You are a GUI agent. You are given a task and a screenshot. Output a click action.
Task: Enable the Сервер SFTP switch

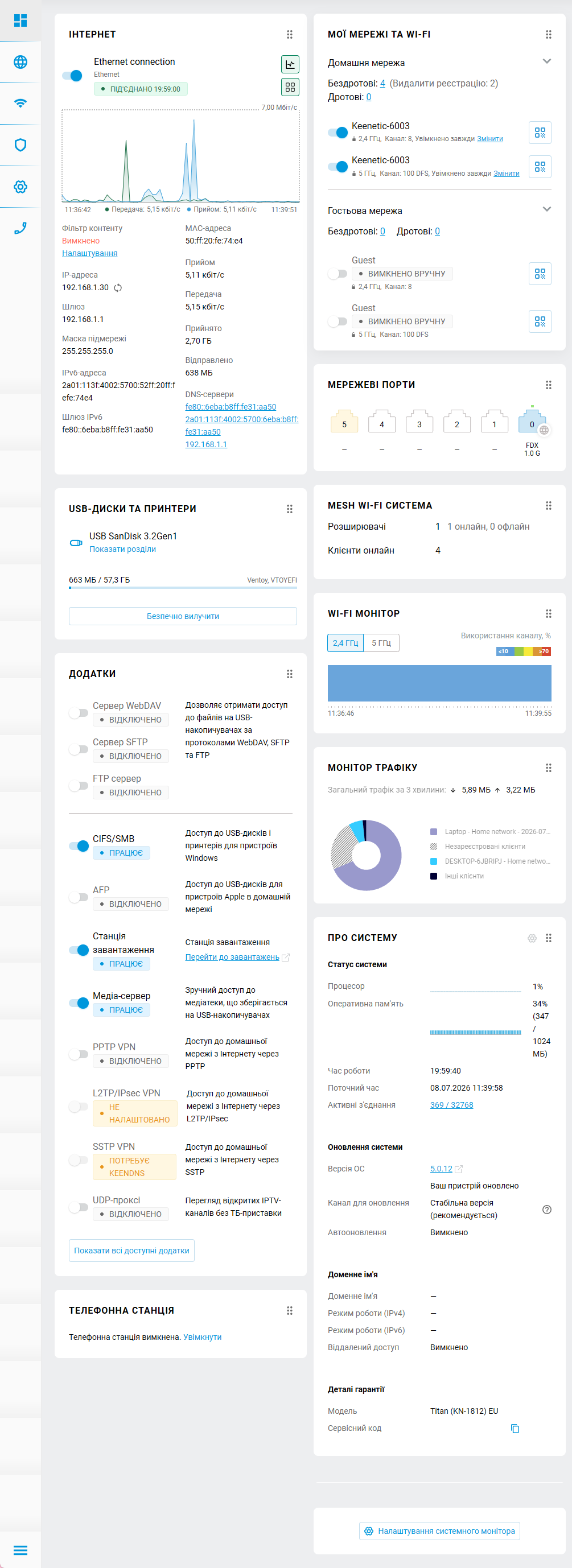(79, 749)
